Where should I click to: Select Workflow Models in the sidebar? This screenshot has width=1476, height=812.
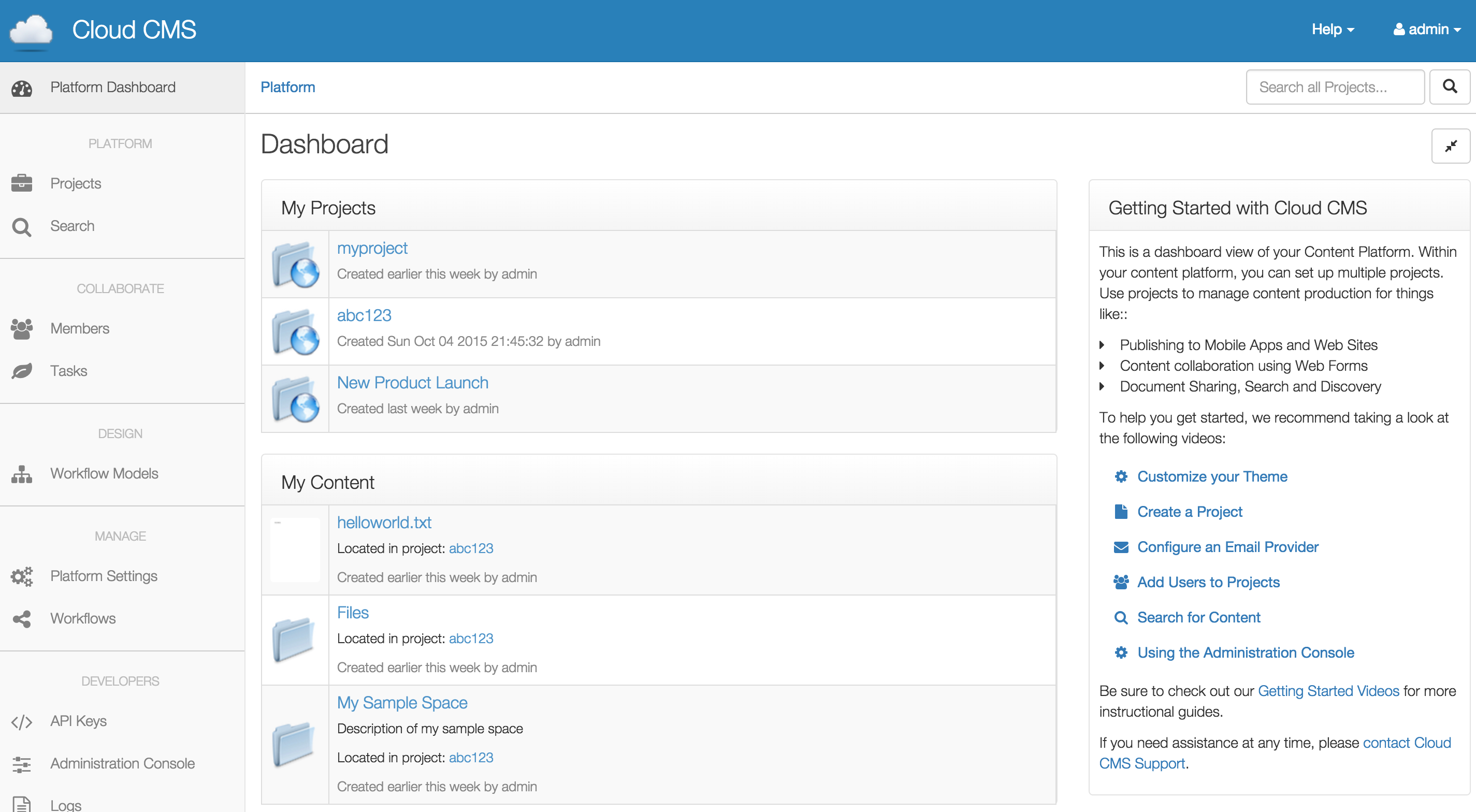click(122, 474)
